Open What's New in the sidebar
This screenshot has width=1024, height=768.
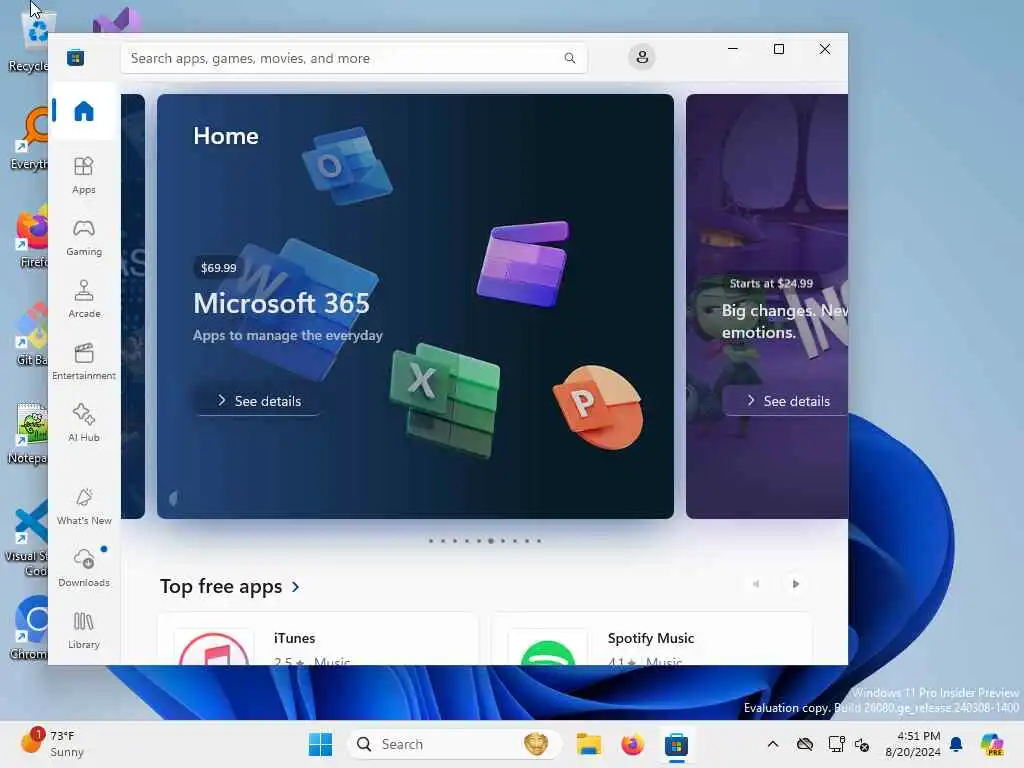(84, 506)
